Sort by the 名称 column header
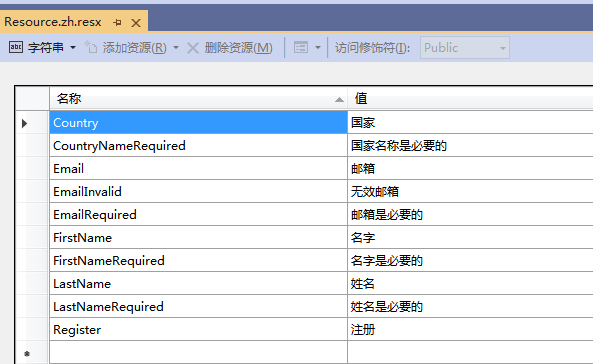 pos(198,99)
